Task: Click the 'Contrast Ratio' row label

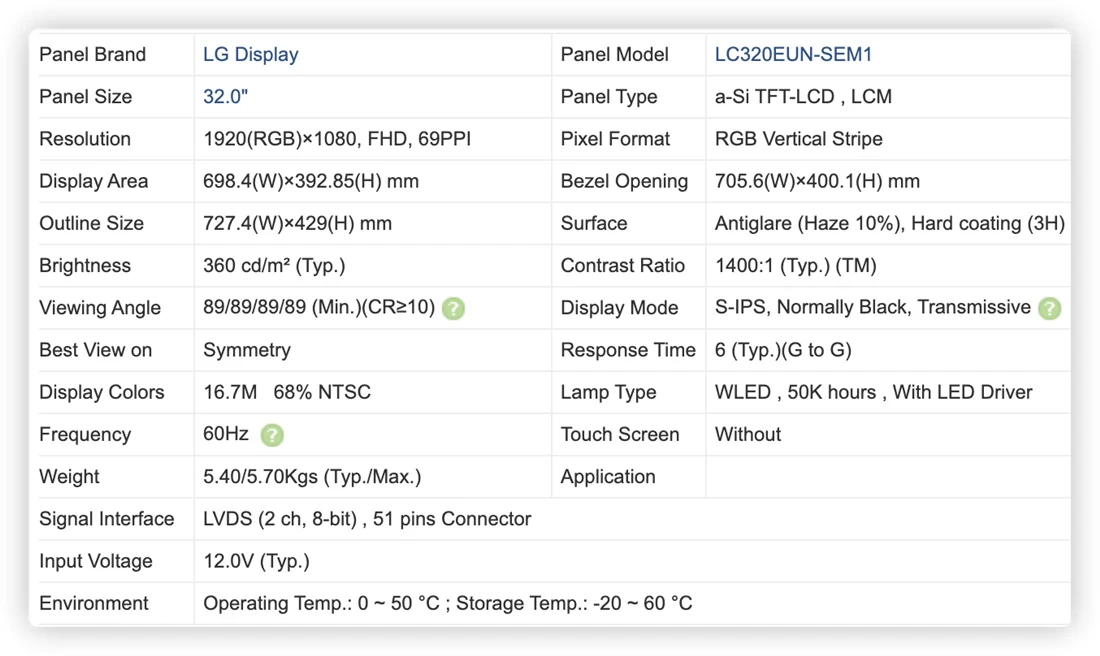Action: (x=622, y=265)
